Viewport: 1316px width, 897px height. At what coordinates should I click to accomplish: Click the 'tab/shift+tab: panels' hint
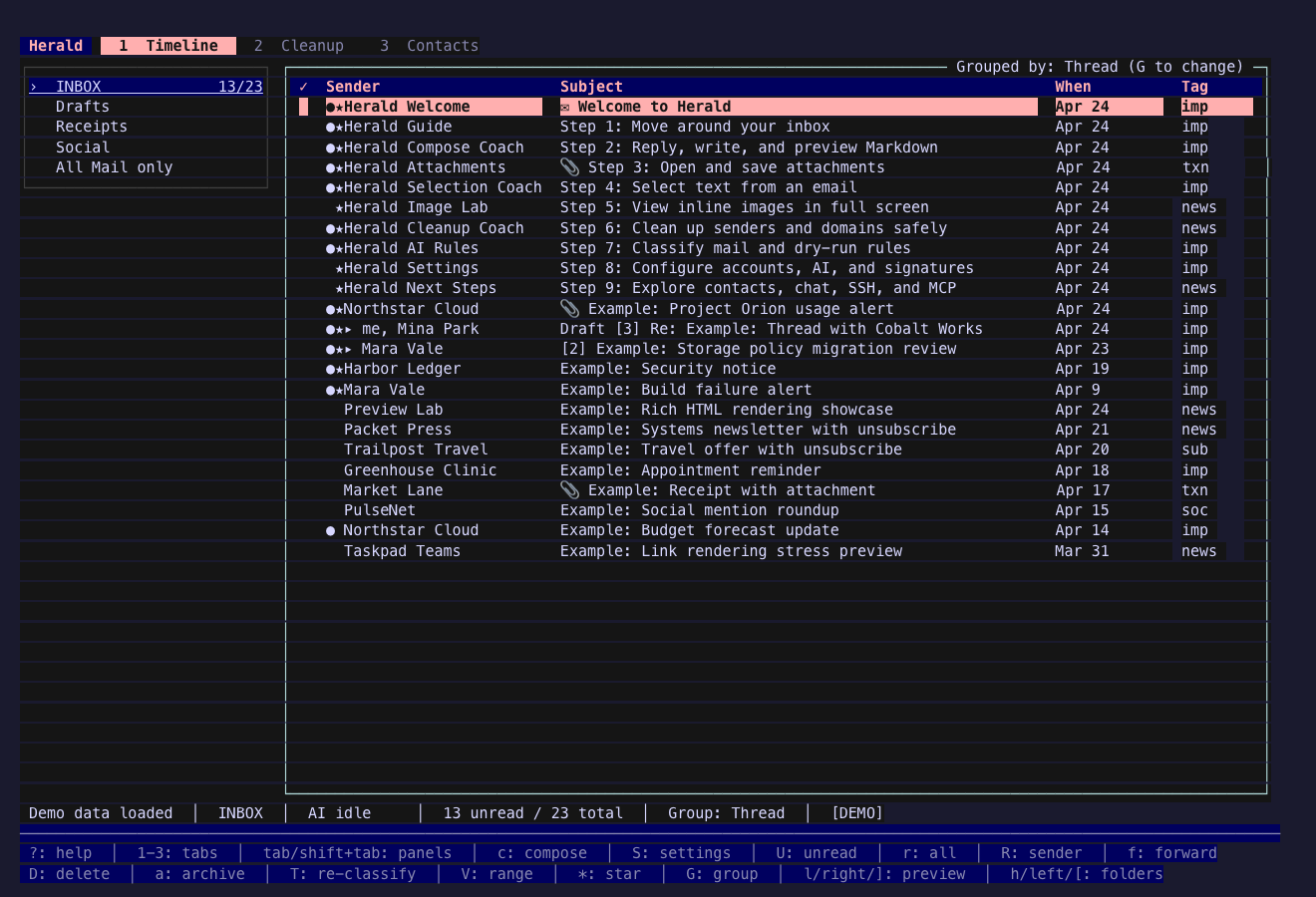(358, 853)
